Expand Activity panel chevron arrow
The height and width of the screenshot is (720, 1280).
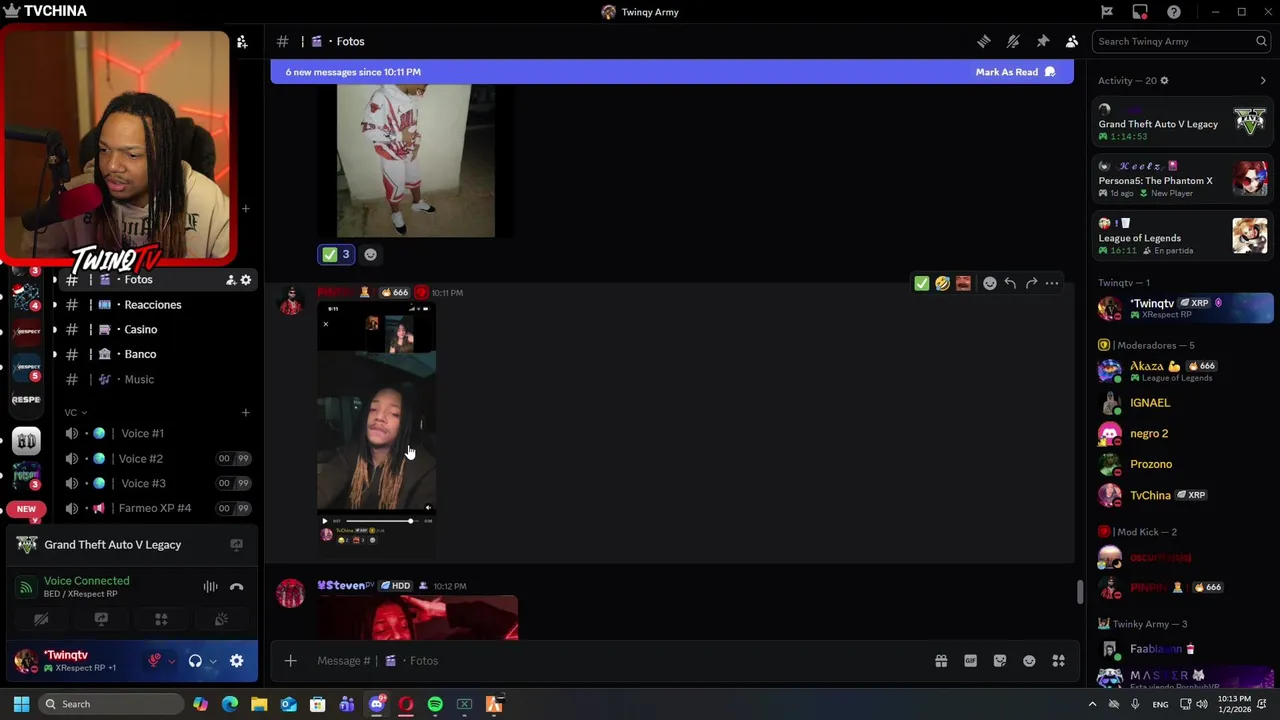(x=1263, y=81)
